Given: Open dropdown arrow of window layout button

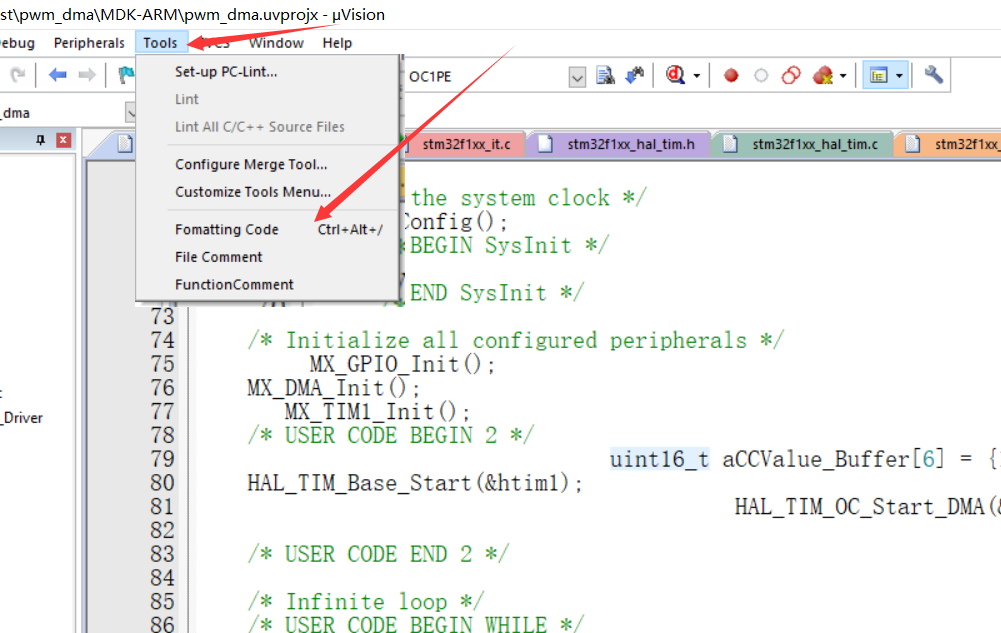Looking at the screenshot, I should click(899, 76).
